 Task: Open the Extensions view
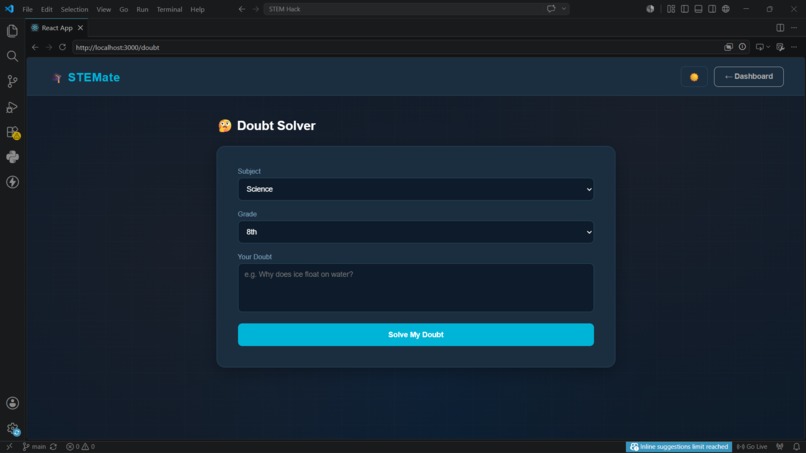tap(12, 132)
